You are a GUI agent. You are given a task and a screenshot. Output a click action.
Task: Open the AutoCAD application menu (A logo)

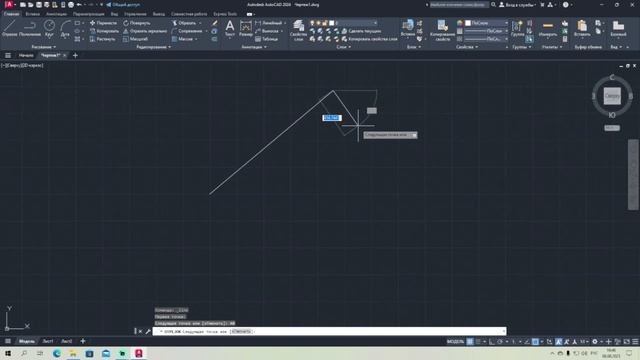[9, 4]
